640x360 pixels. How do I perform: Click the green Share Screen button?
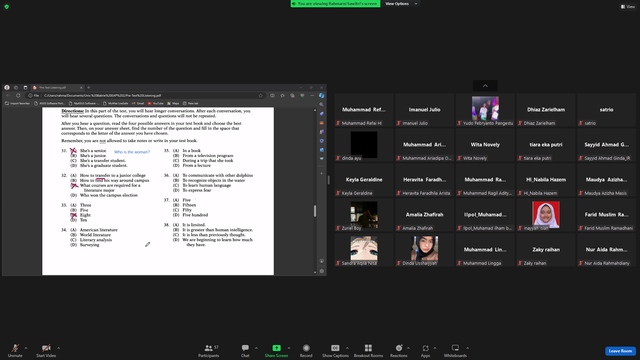pos(276,350)
